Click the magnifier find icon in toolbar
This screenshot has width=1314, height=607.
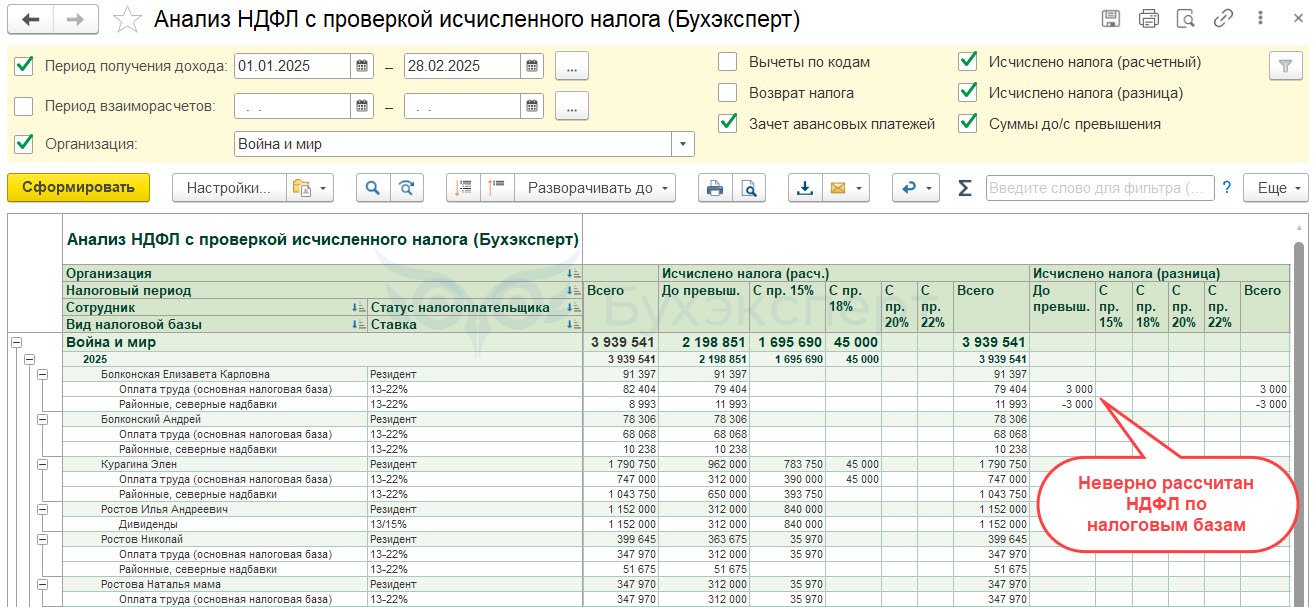(372, 188)
